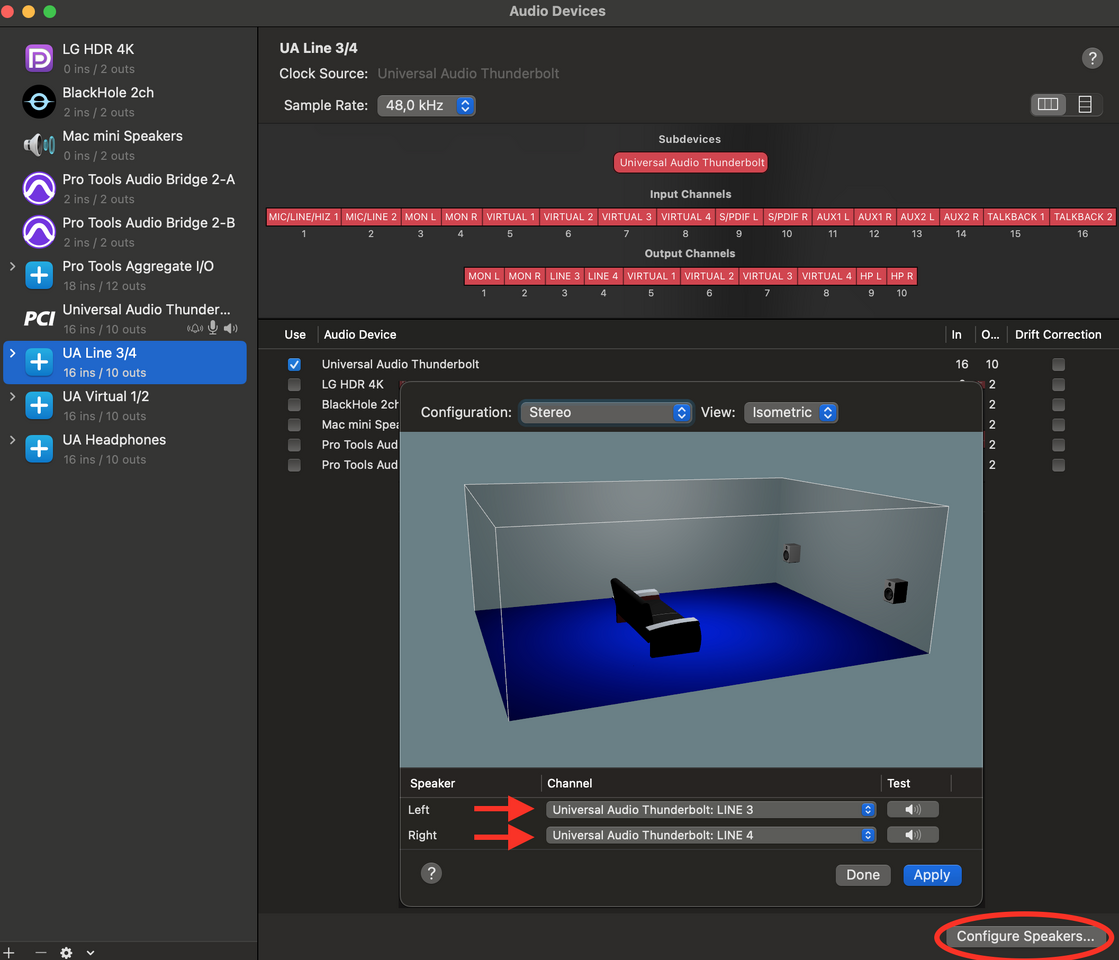Open the Configuration Stereo dropdown
1119x960 pixels.
pos(606,412)
